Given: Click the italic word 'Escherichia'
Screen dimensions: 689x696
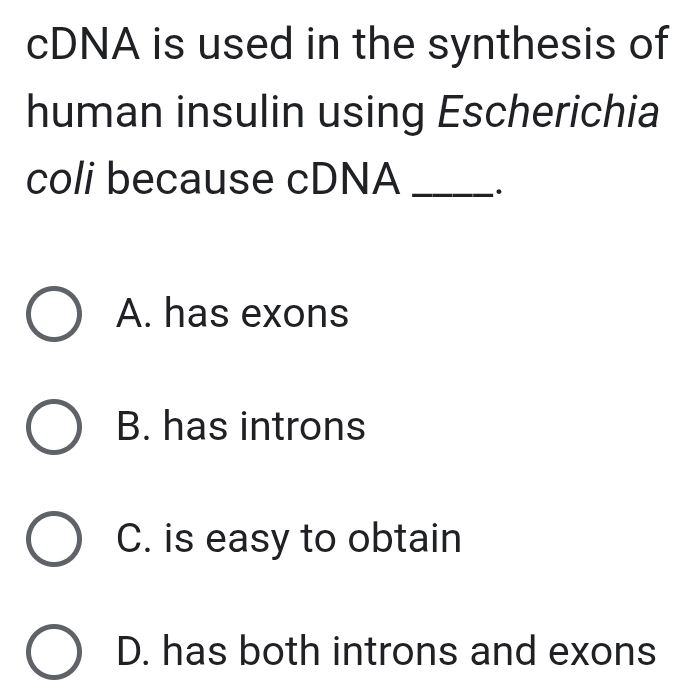Looking at the screenshot, I should click(548, 112).
